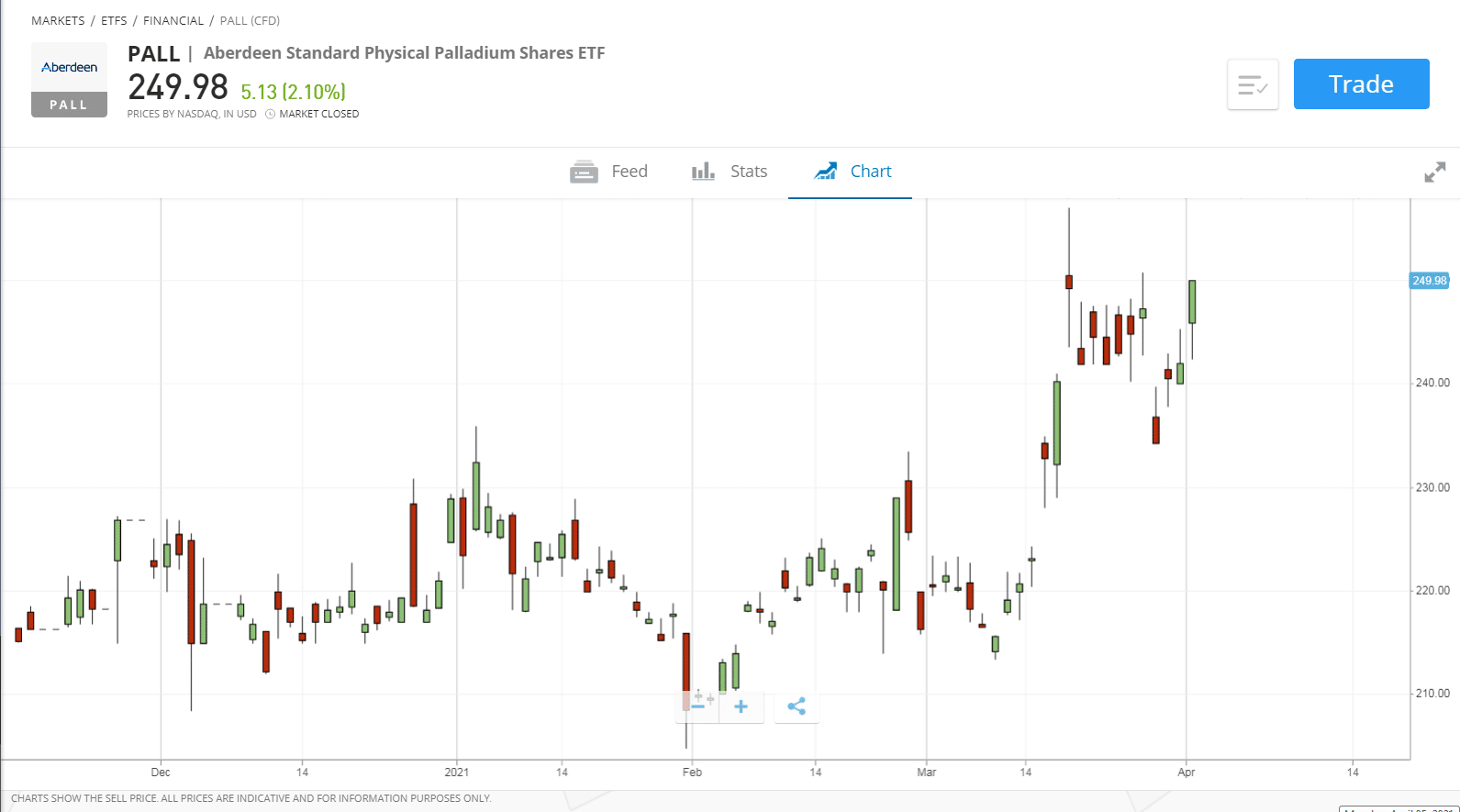Share the chart via share icon
This screenshot has height=812, width=1460.
[797, 706]
